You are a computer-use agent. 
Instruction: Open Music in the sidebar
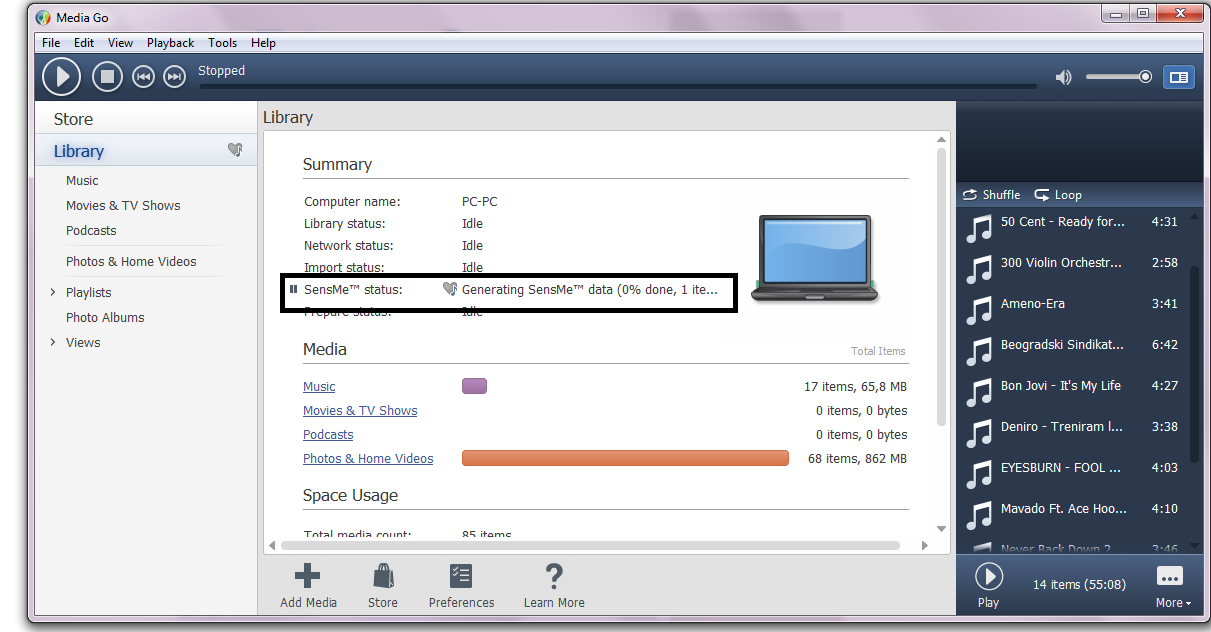point(82,181)
